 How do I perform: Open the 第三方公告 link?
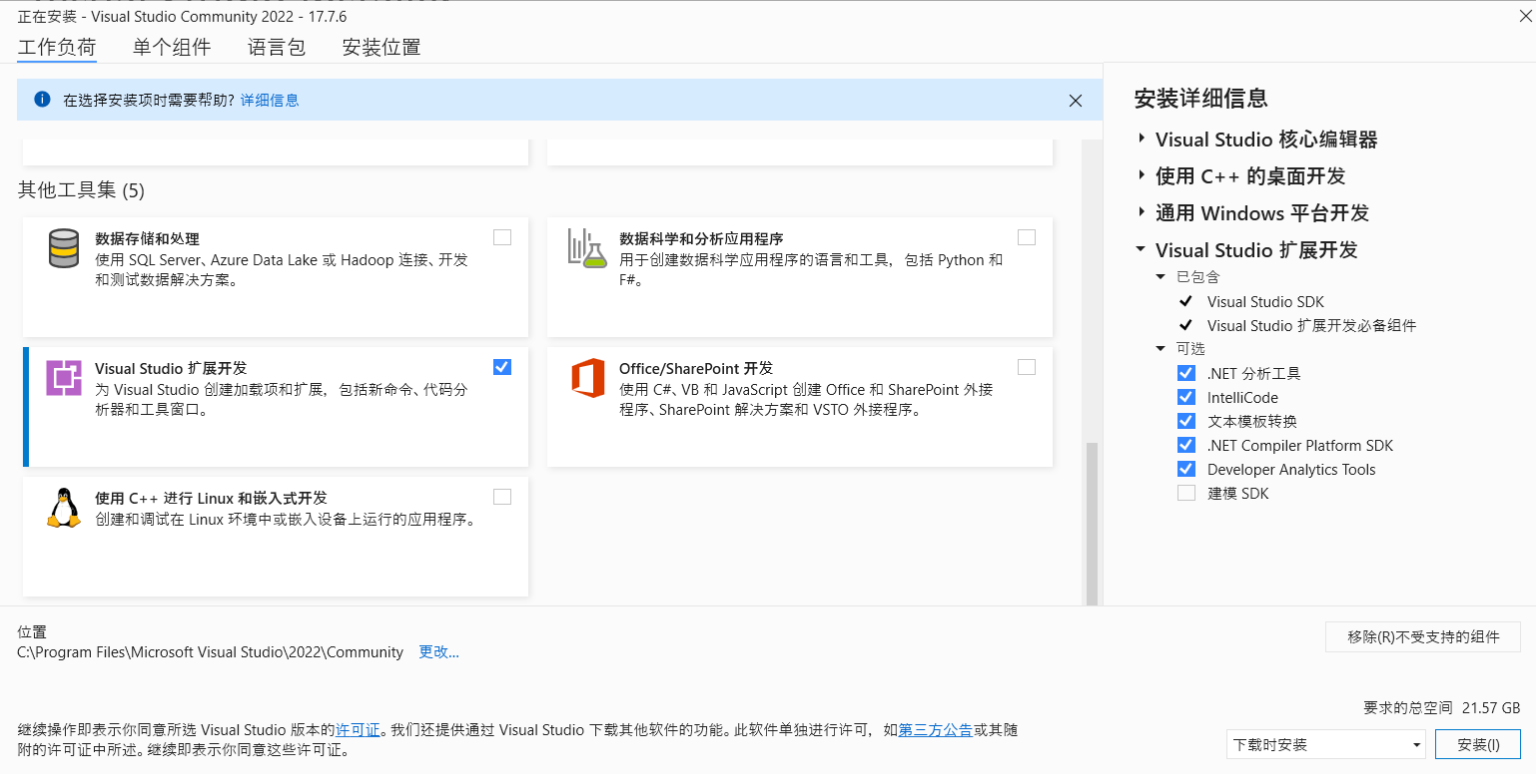[935, 730]
